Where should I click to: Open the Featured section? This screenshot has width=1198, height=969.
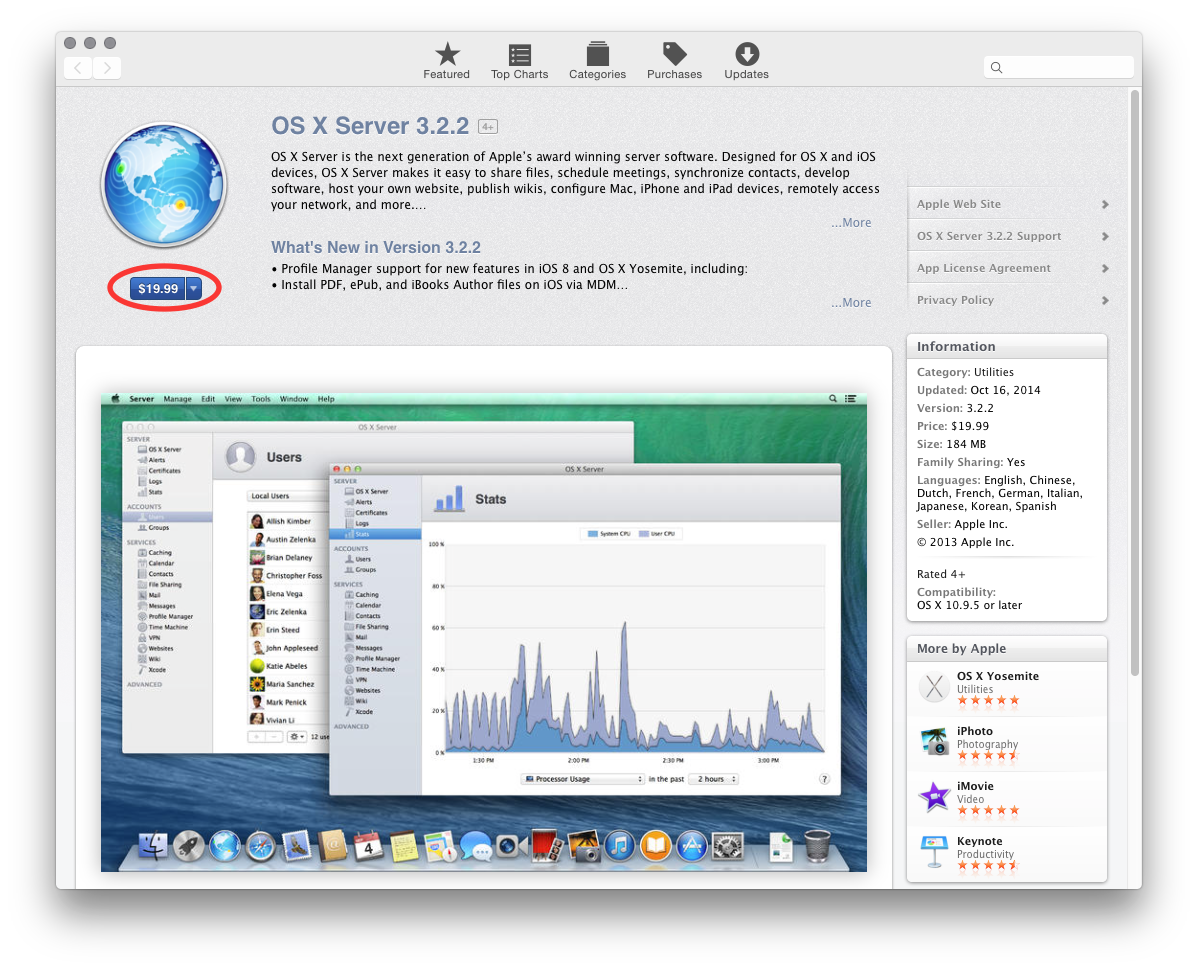[x=446, y=61]
